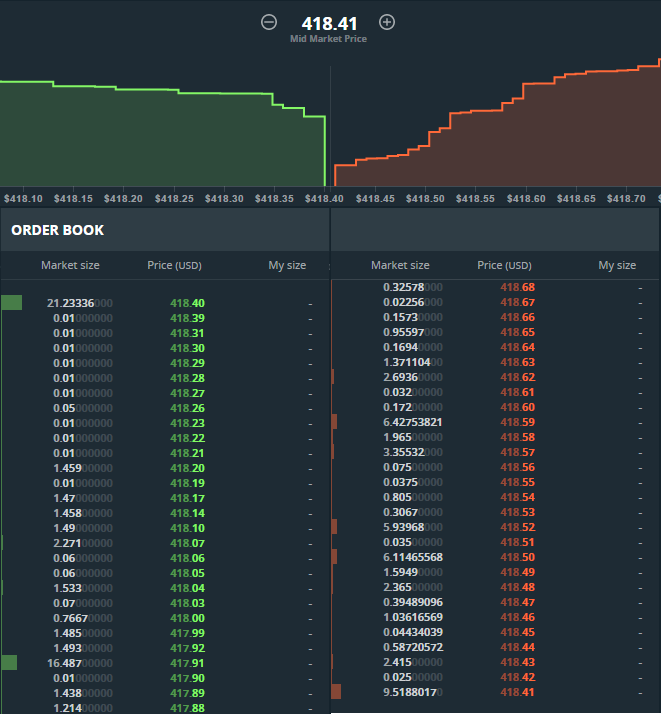661x714 pixels.
Task: Click the 418.41 mid market price value
Action: tap(329, 23)
